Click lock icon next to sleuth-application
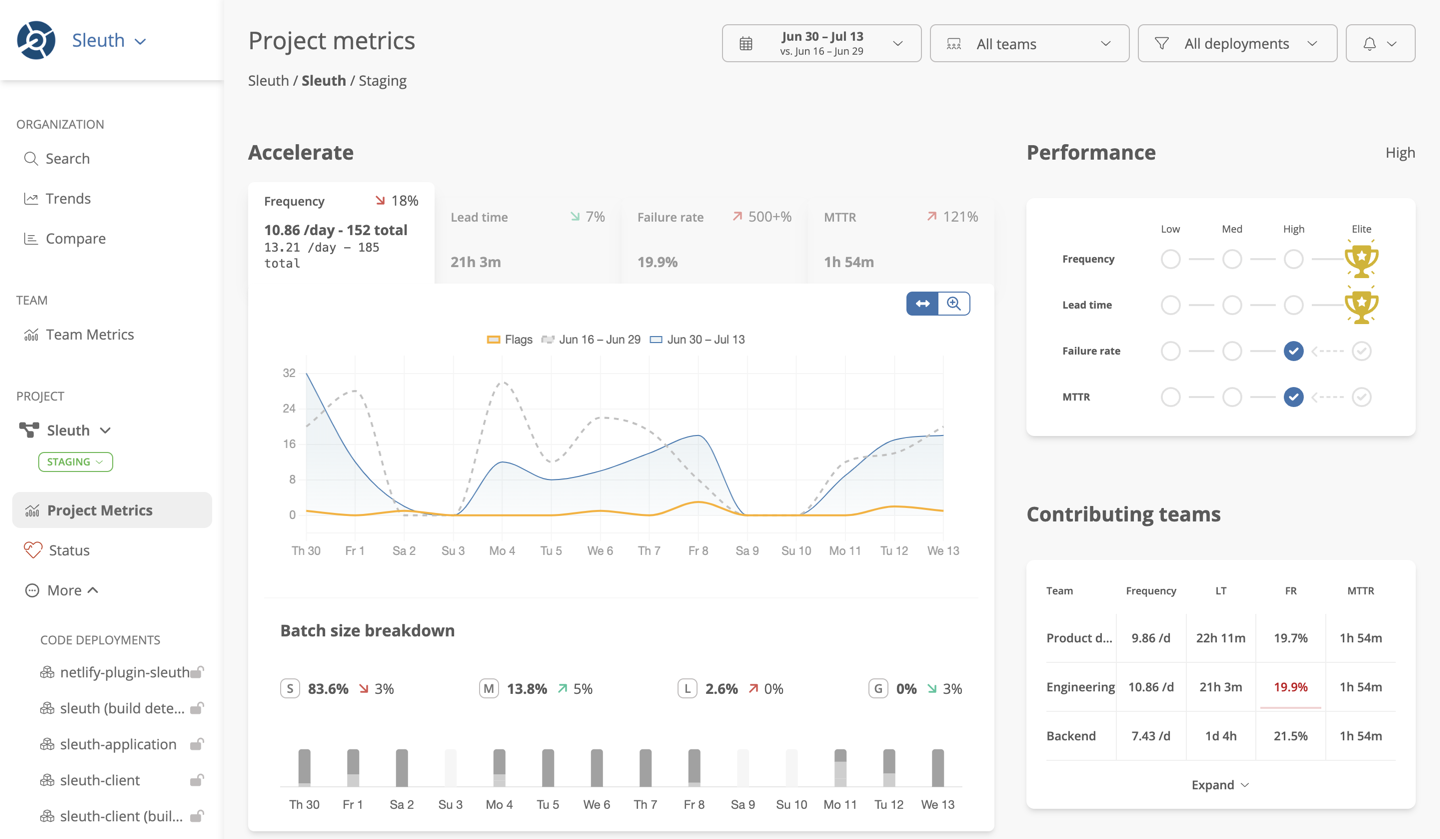 (x=198, y=744)
